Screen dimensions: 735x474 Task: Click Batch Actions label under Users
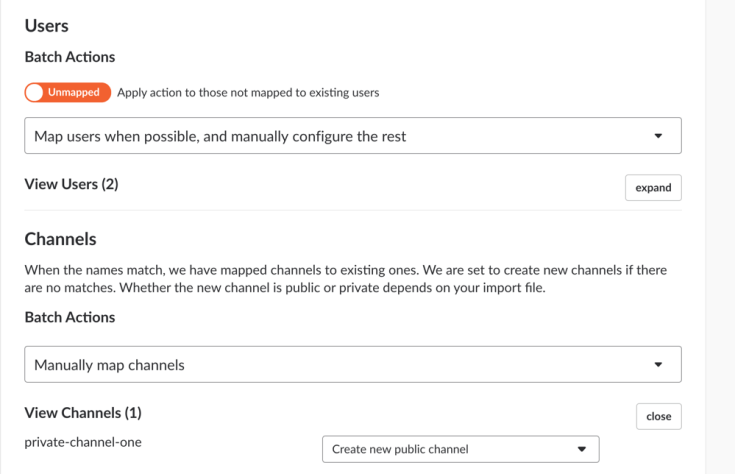[69, 58]
